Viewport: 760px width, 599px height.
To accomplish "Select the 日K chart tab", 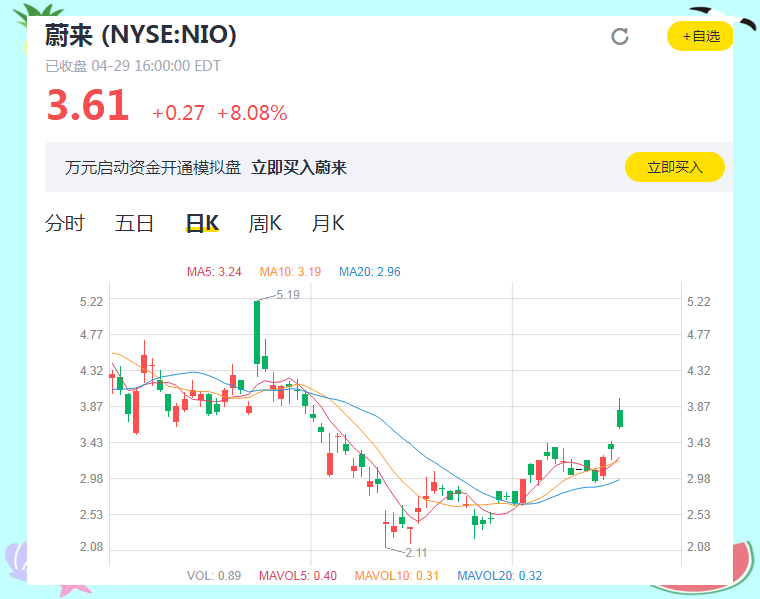I will [x=202, y=223].
